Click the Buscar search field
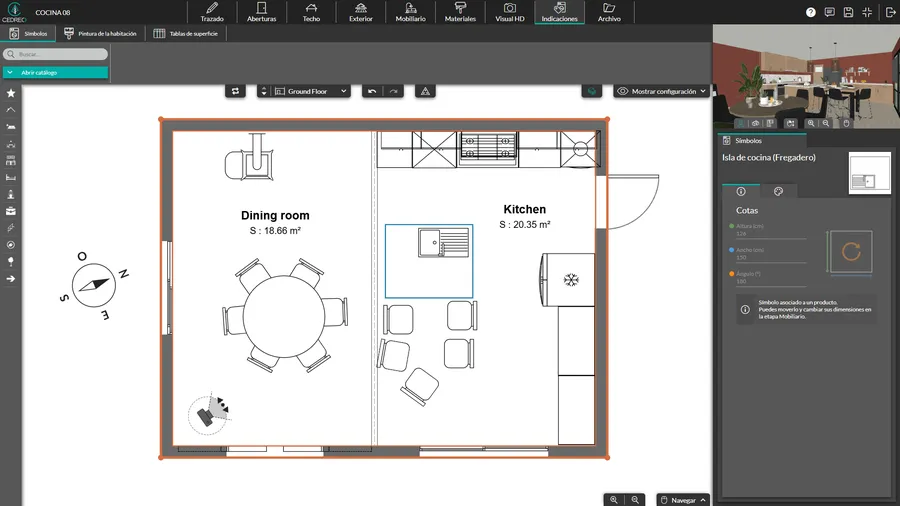The height and width of the screenshot is (506, 900). [55, 54]
